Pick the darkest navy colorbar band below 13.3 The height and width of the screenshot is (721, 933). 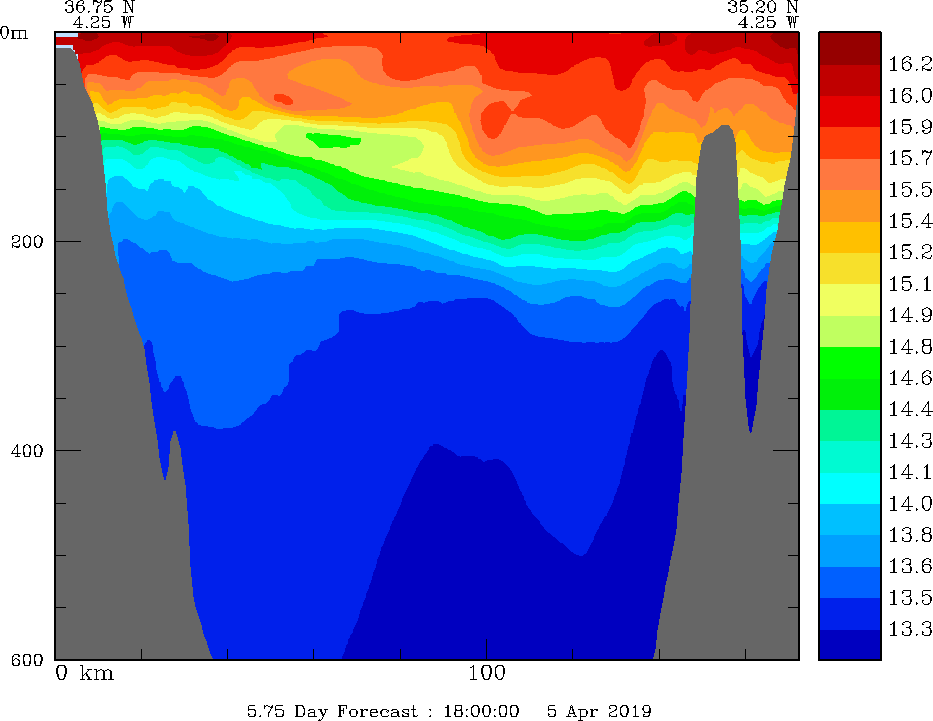(x=850, y=645)
